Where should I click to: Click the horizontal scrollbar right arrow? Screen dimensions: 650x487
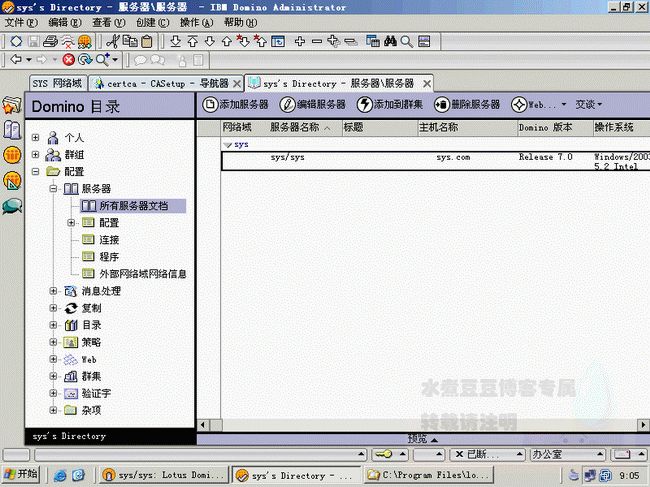[643, 425]
